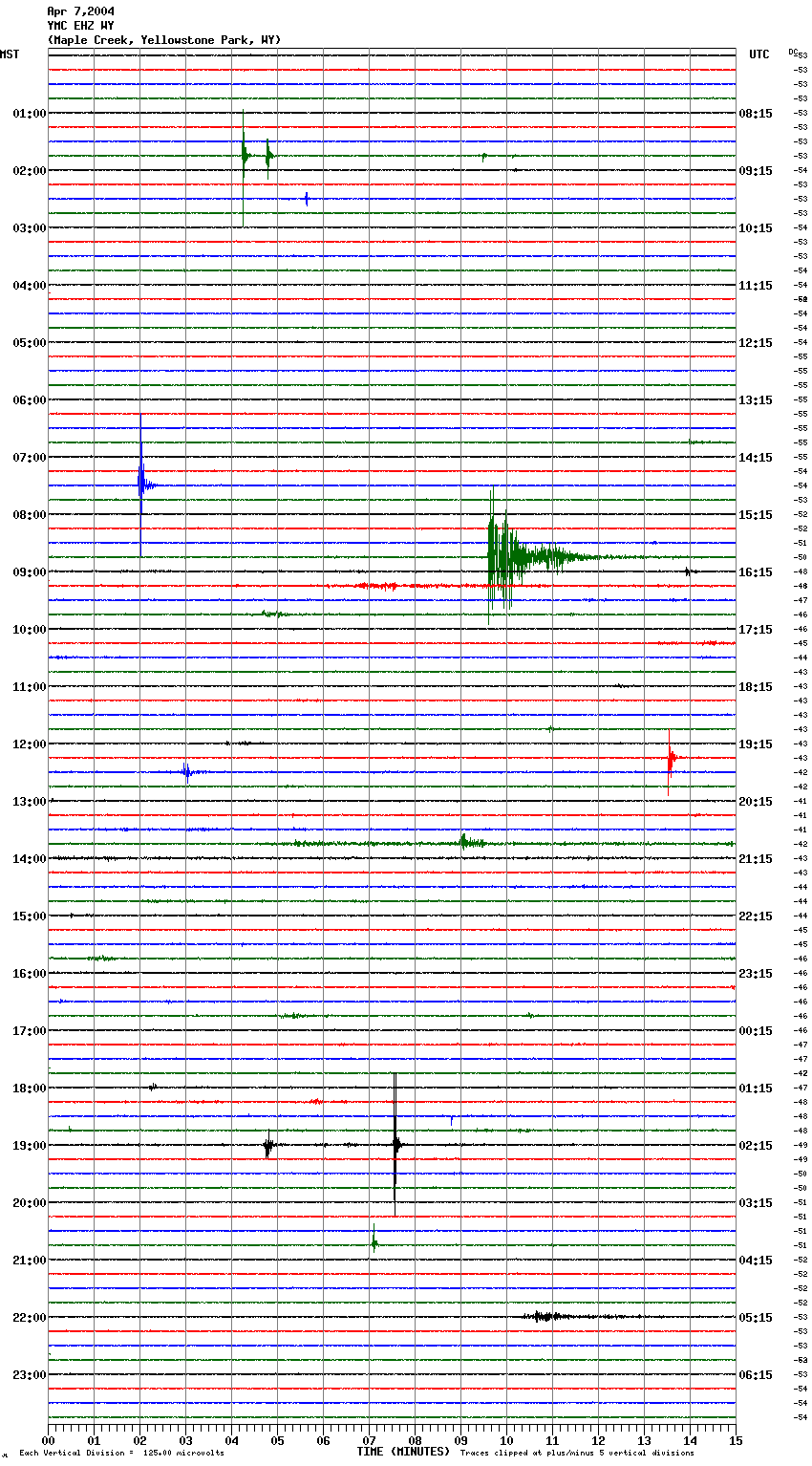The width and height of the screenshot is (812, 1466).
Task: Click the '02:15' UTC time label
Action: [756, 1146]
